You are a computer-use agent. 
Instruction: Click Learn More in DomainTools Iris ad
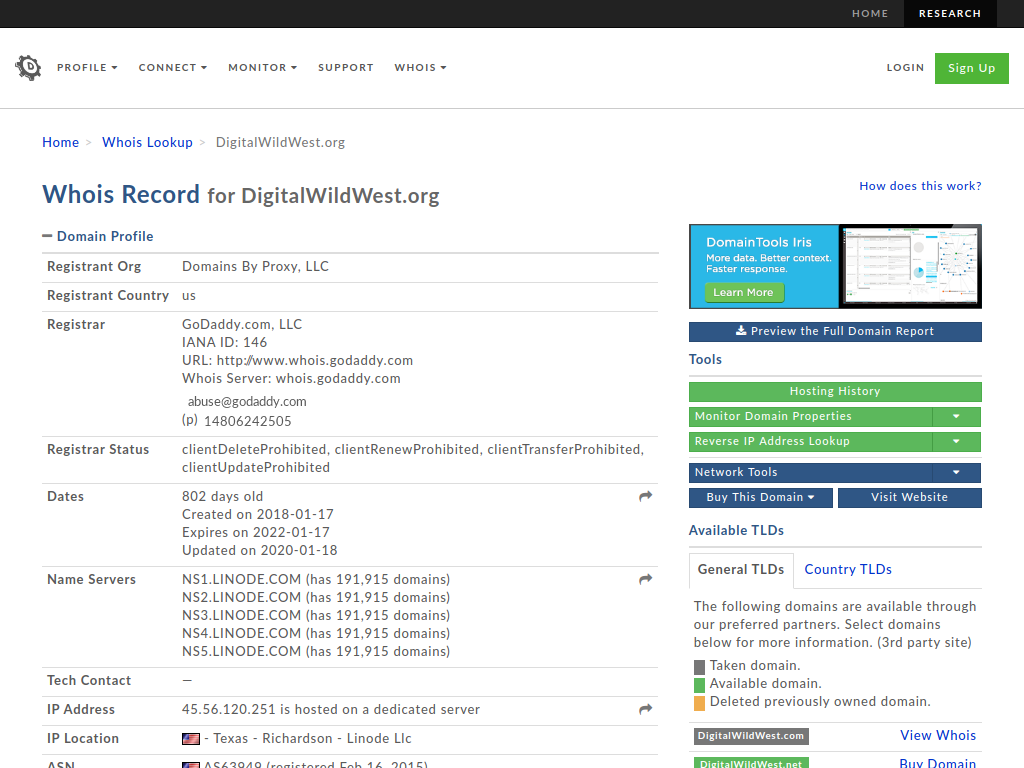(743, 293)
